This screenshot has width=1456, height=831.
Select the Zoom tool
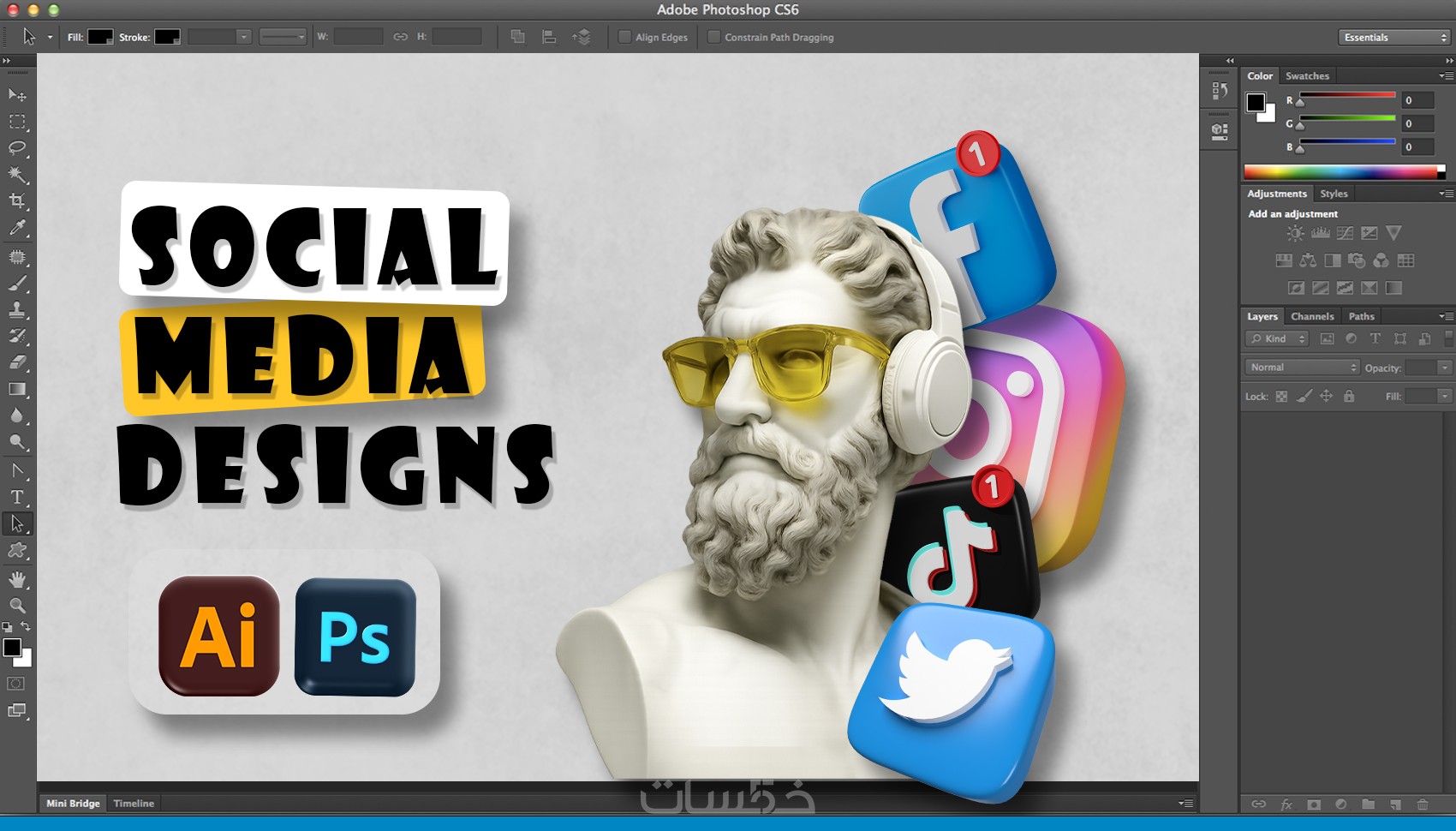click(x=17, y=606)
